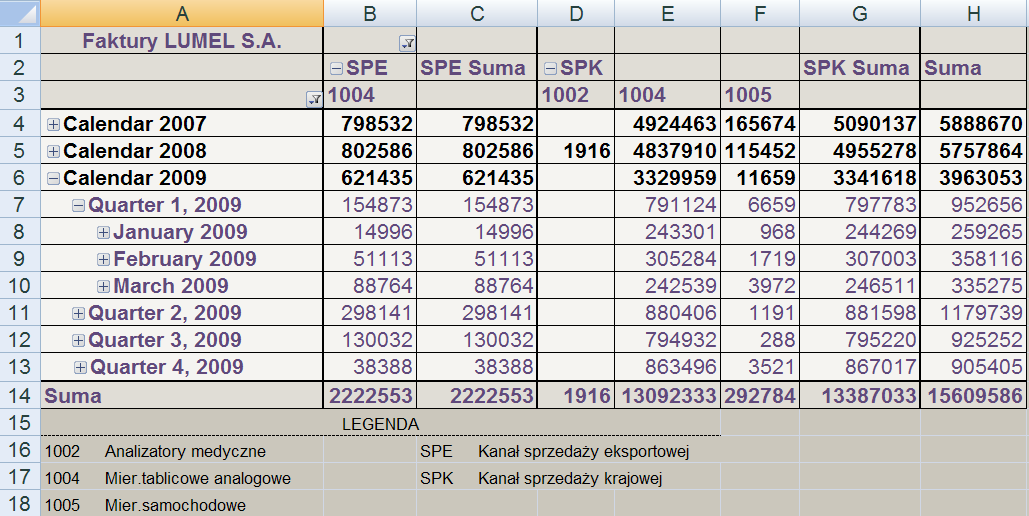Open the filter dropdown in cell B1
This screenshot has width=1029, height=516.
tap(408, 44)
